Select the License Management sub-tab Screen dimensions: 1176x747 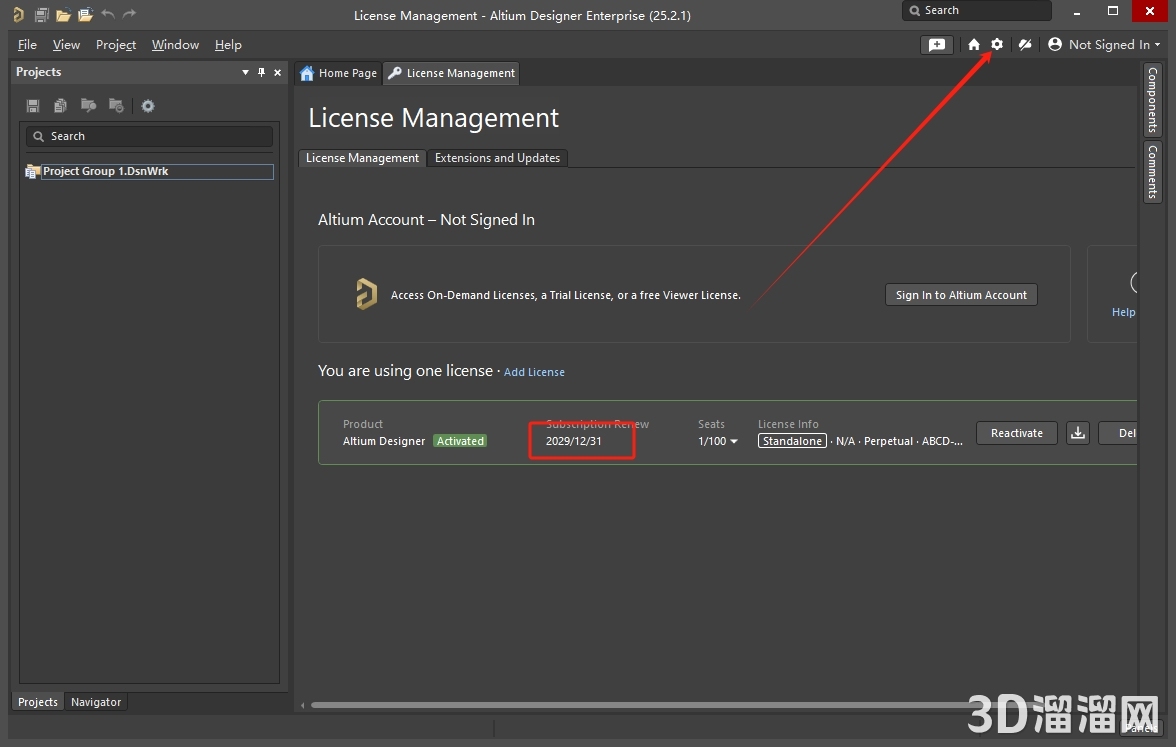pyautogui.click(x=362, y=158)
